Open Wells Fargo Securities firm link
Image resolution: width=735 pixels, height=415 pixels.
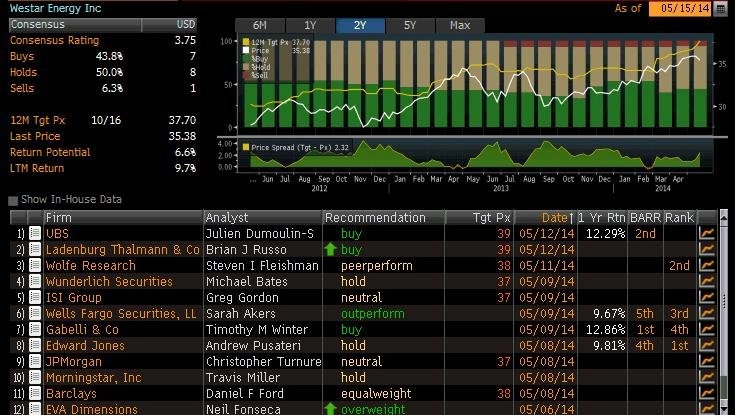tap(121, 313)
